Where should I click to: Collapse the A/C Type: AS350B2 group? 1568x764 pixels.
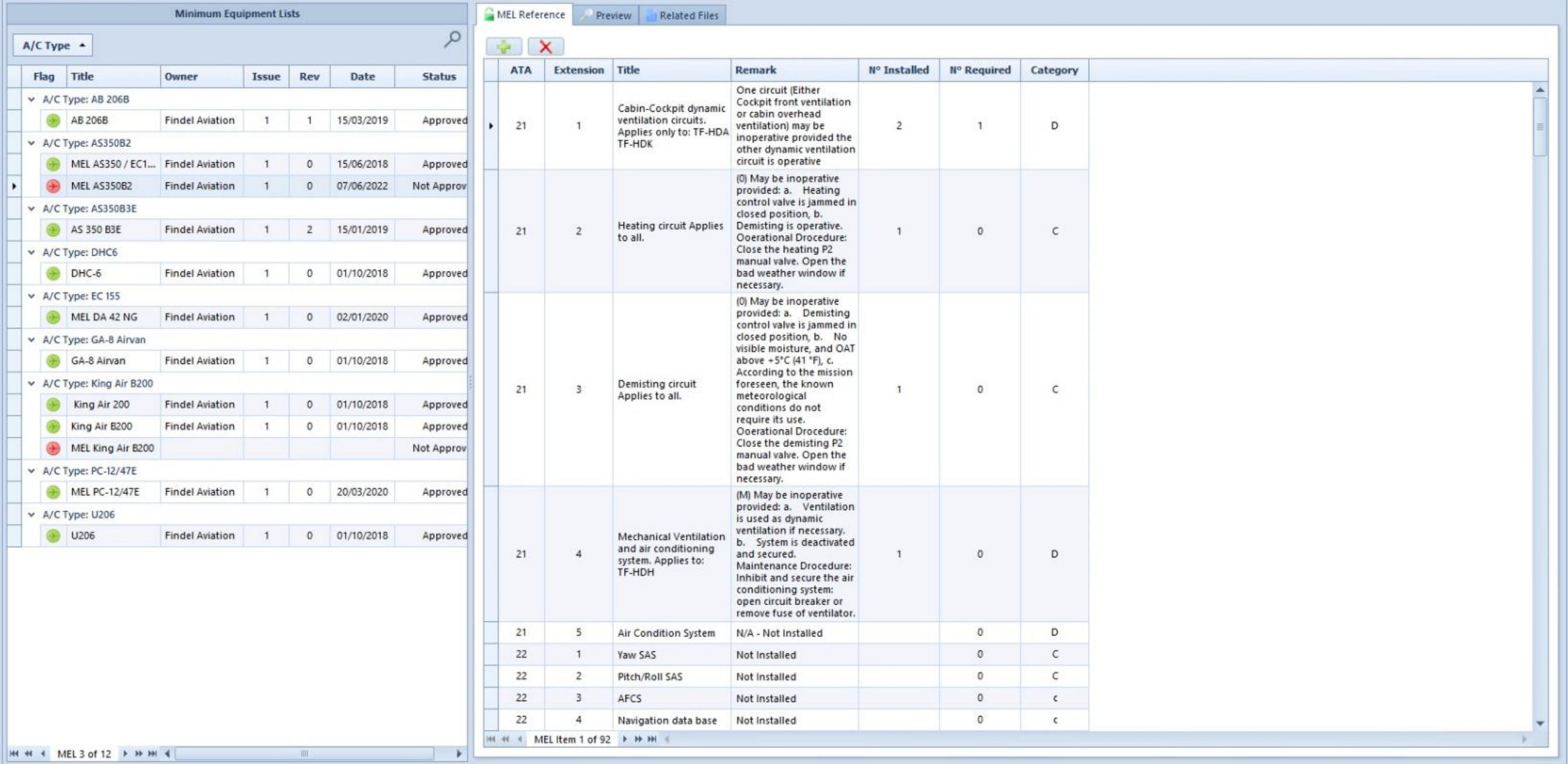[x=31, y=143]
